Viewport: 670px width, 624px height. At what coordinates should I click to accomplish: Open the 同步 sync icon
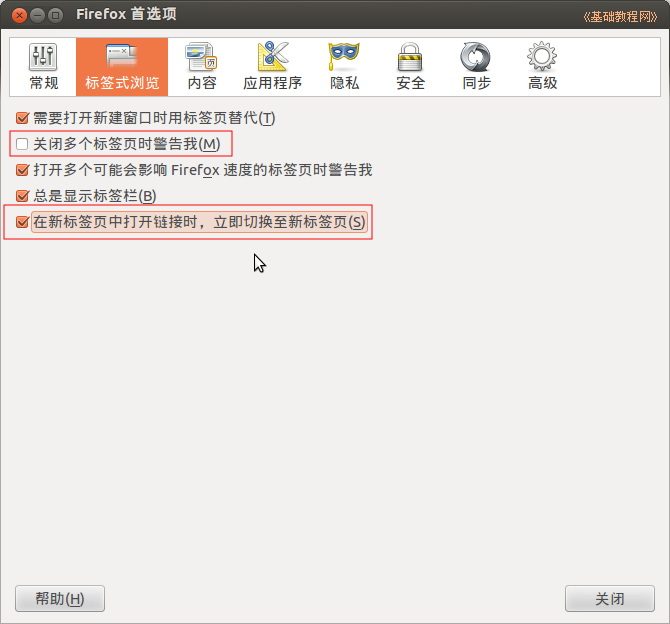click(476, 67)
